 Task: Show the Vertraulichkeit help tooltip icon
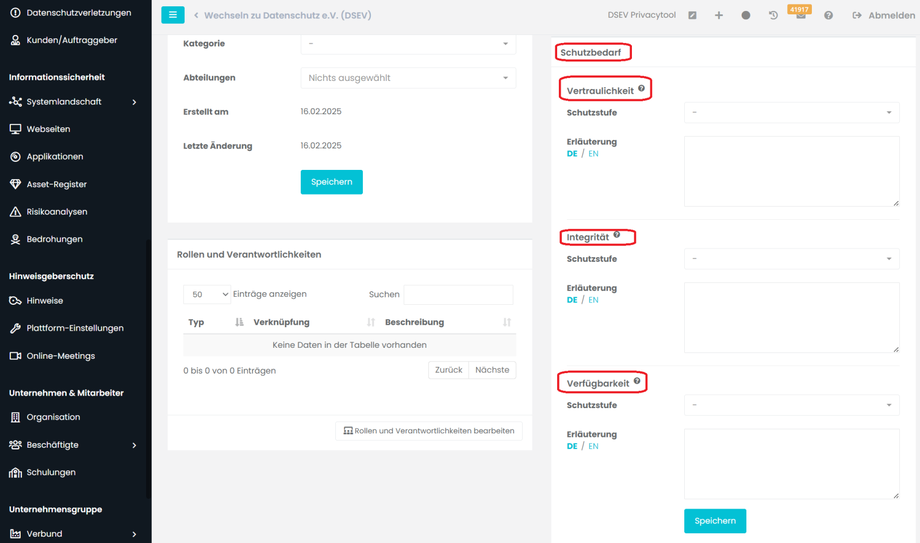click(642, 89)
